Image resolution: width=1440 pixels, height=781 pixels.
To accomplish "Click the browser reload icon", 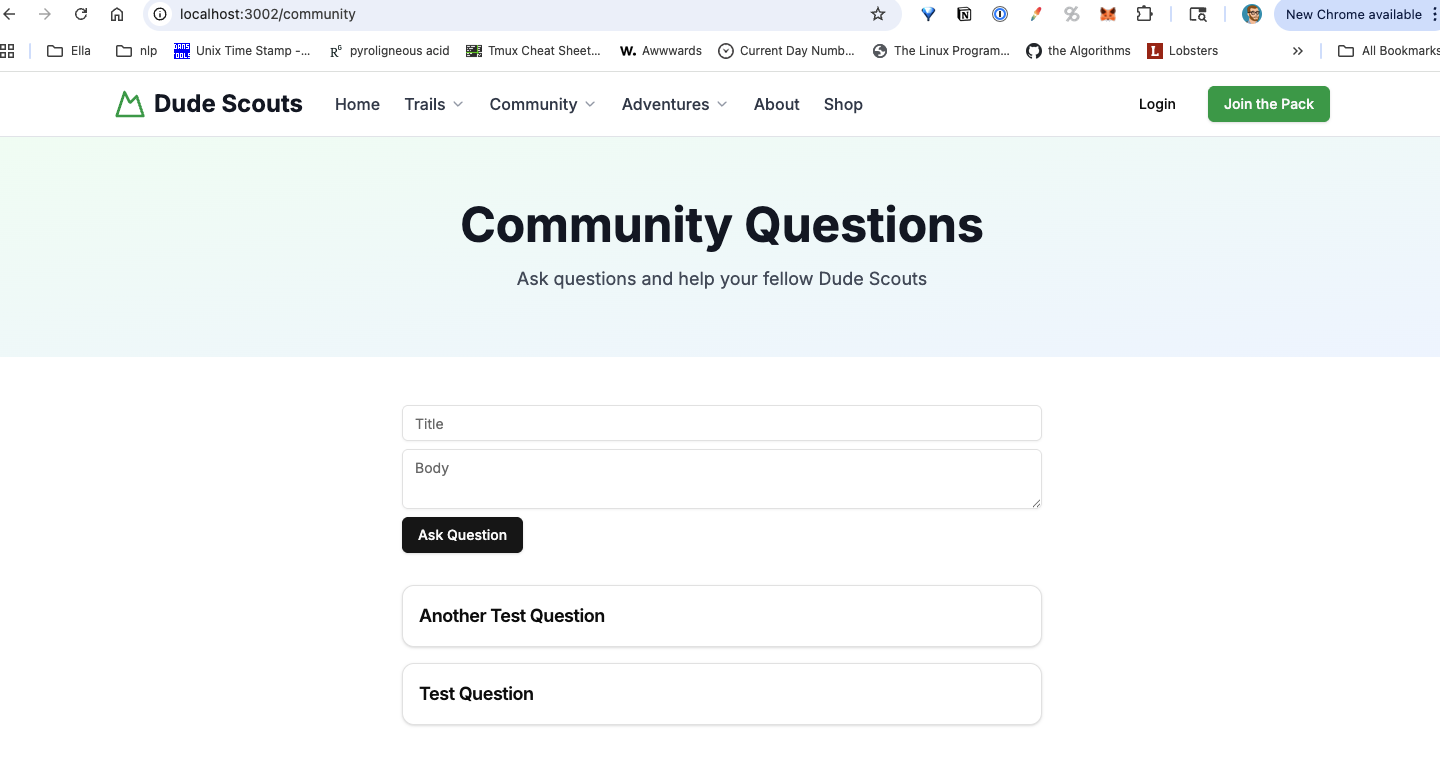I will point(81,14).
